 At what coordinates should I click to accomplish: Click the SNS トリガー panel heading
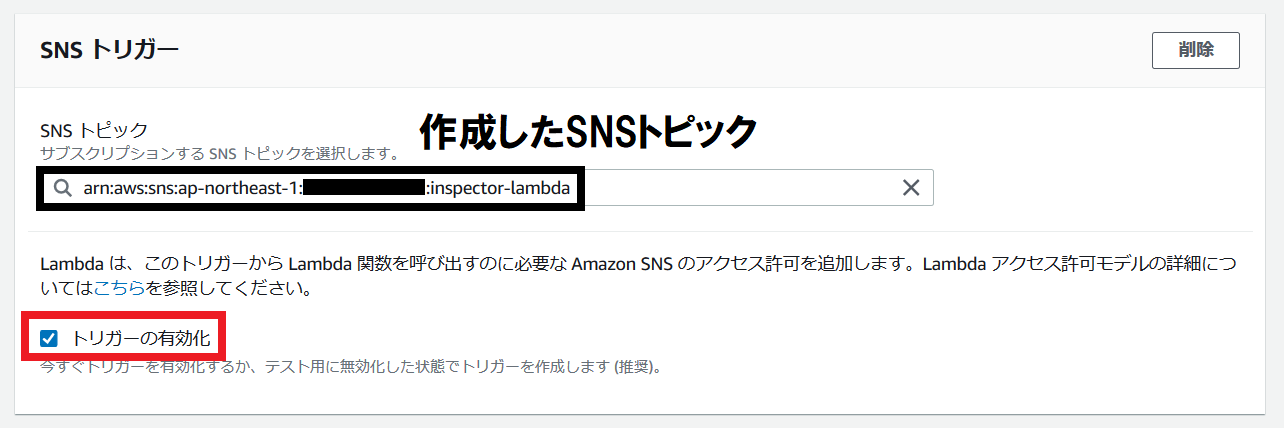(109, 51)
